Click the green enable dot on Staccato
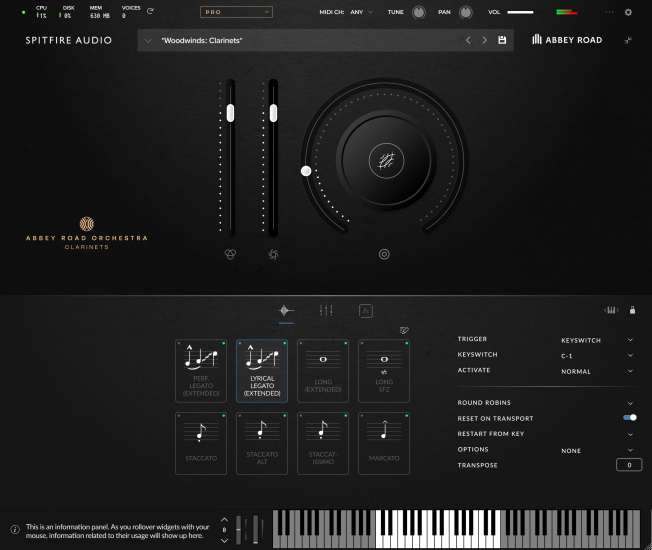 click(224, 416)
